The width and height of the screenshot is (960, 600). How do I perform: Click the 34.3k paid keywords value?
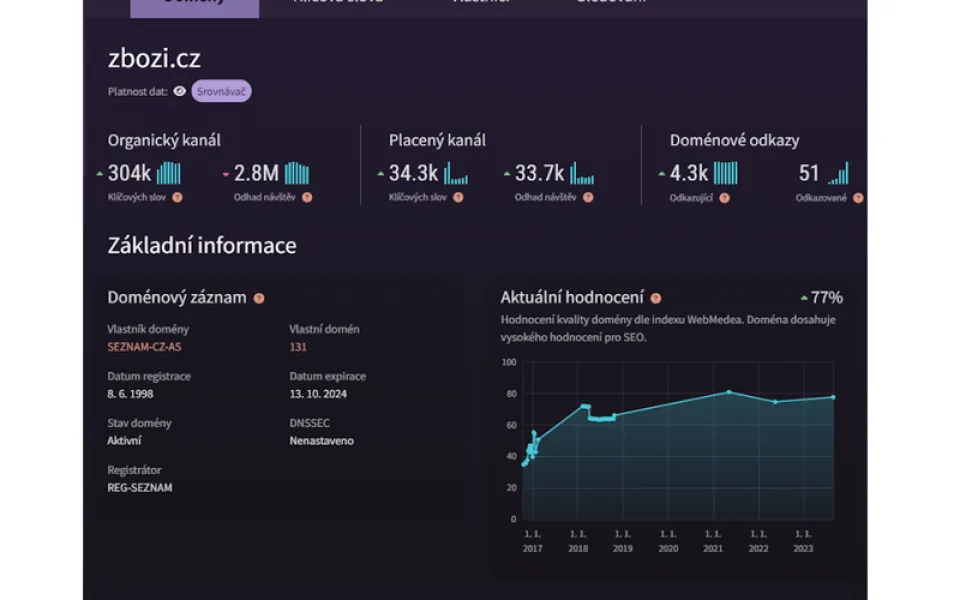click(x=413, y=173)
